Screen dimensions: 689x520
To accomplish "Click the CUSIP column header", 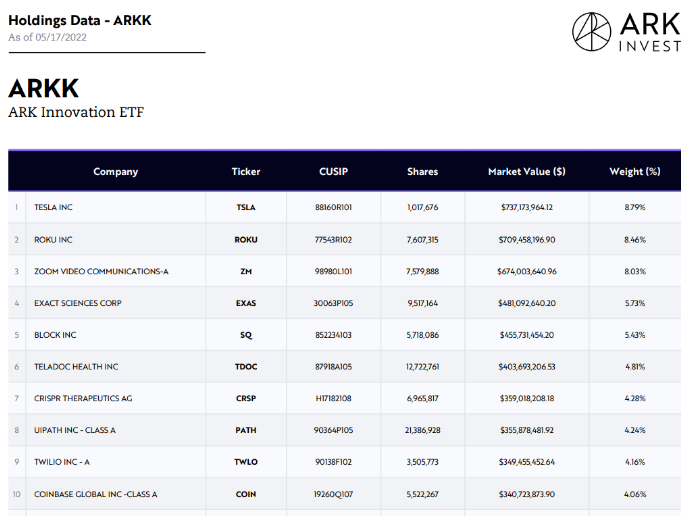I will (x=333, y=172).
